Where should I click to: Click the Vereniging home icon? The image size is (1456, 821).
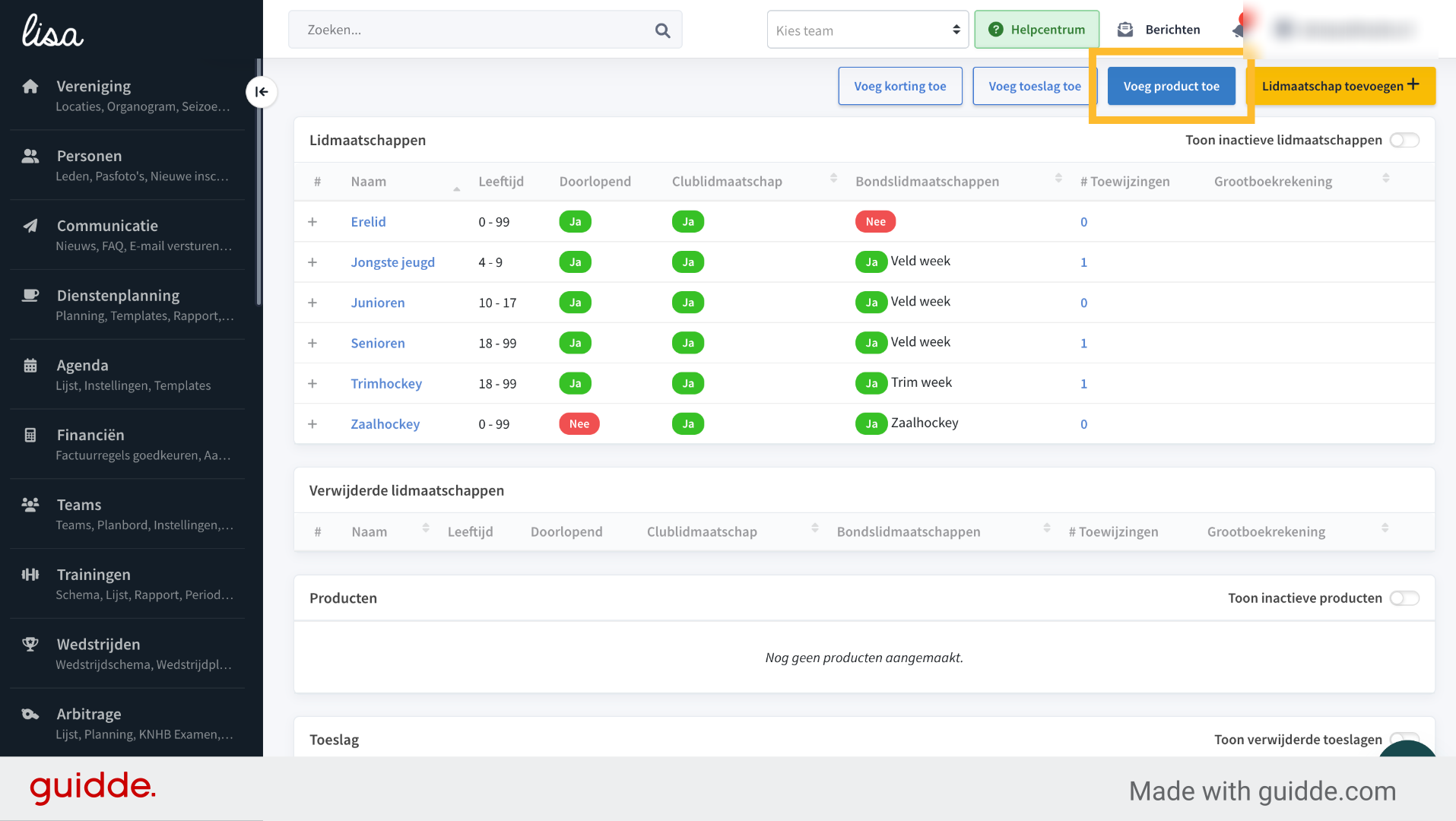coord(30,86)
